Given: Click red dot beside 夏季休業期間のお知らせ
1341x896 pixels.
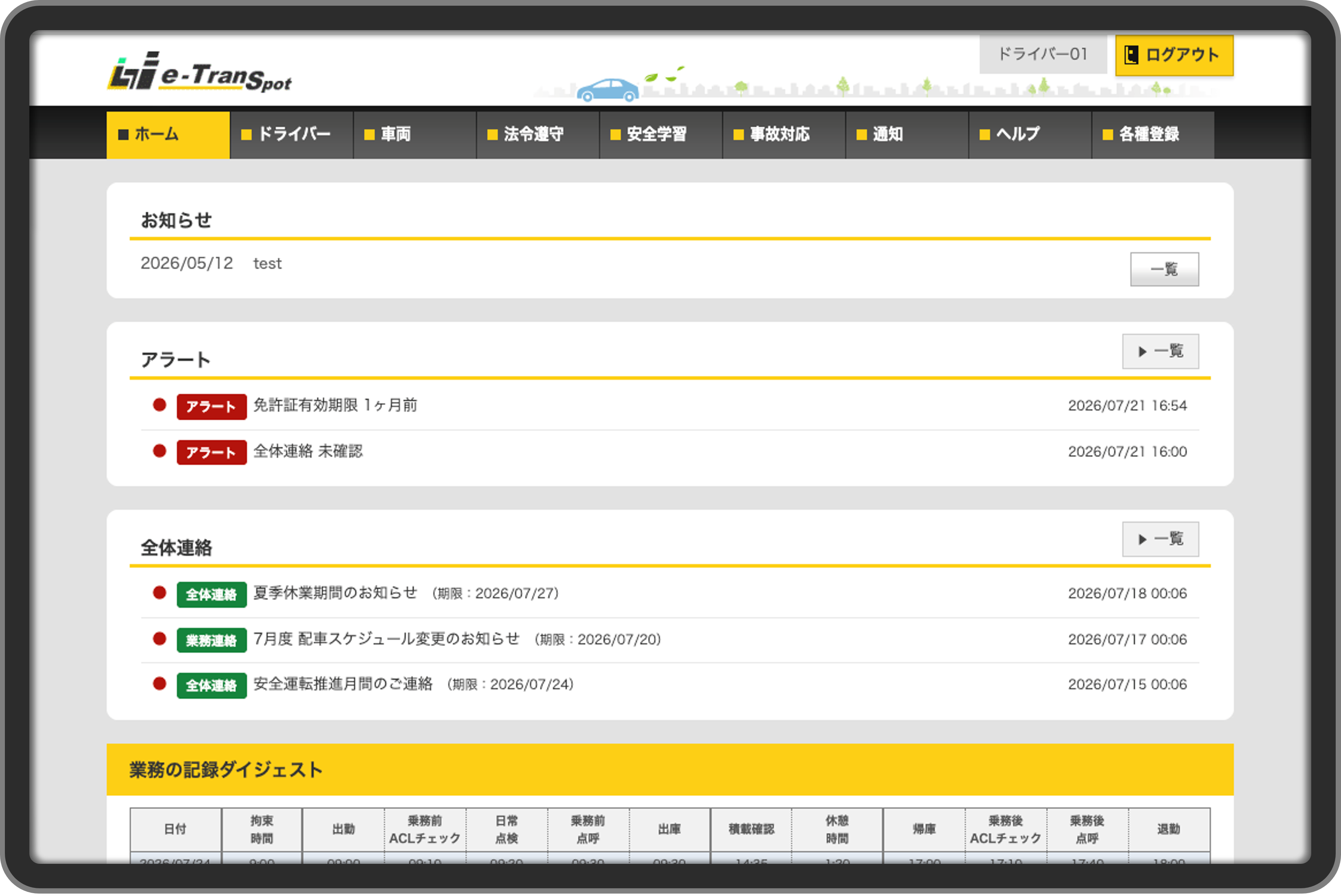Looking at the screenshot, I should [159, 593].
